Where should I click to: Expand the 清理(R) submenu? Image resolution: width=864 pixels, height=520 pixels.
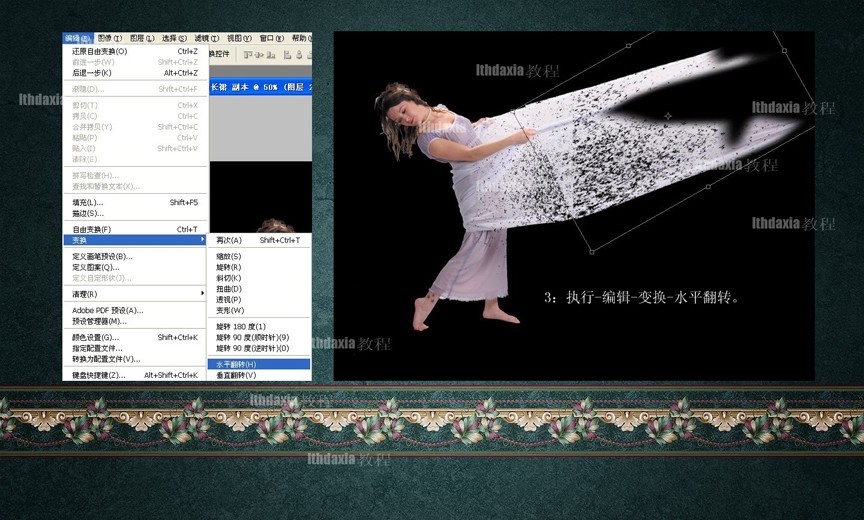coord(135,294)
